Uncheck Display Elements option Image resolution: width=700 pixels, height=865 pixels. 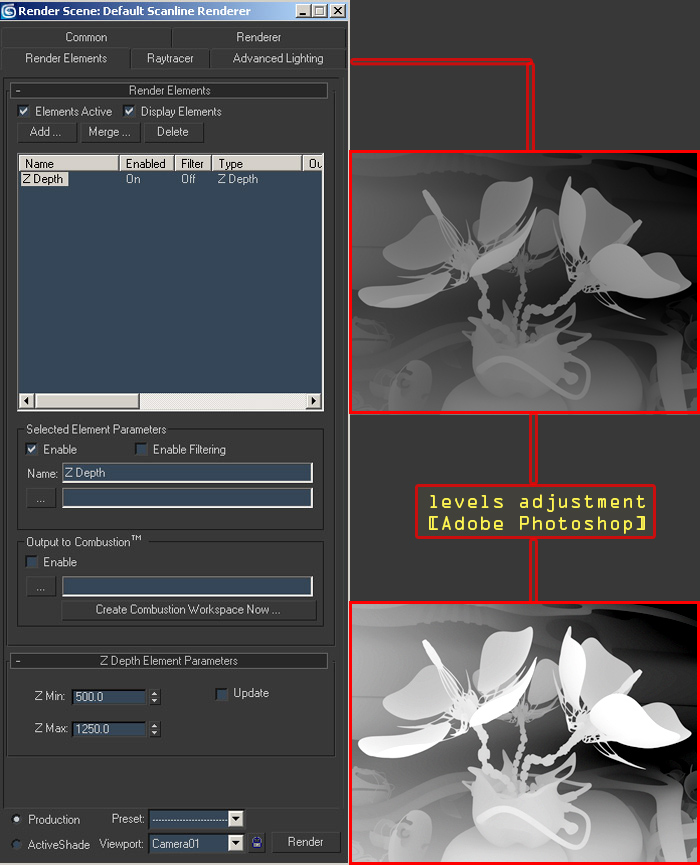click(x=129, y=111)
